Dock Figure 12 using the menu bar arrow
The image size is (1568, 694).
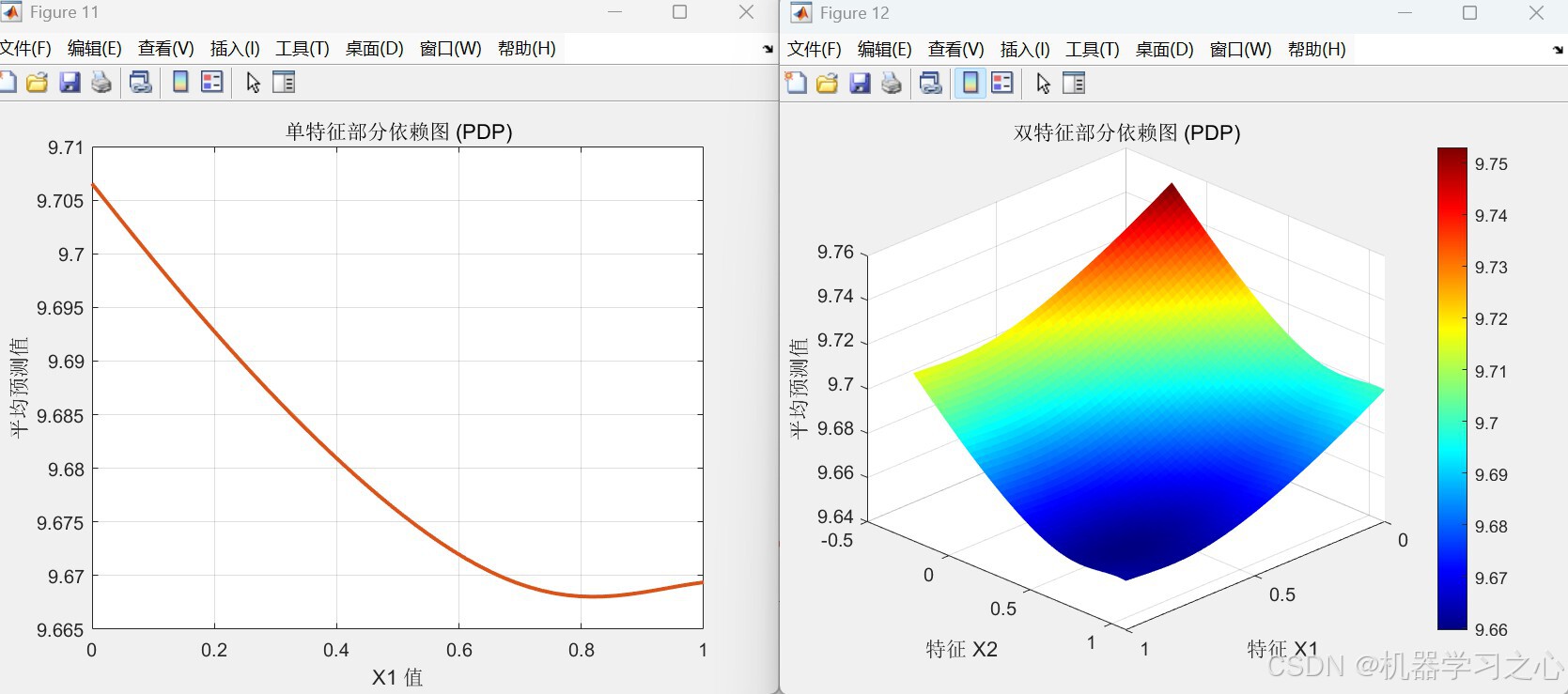click(1558, 50)
